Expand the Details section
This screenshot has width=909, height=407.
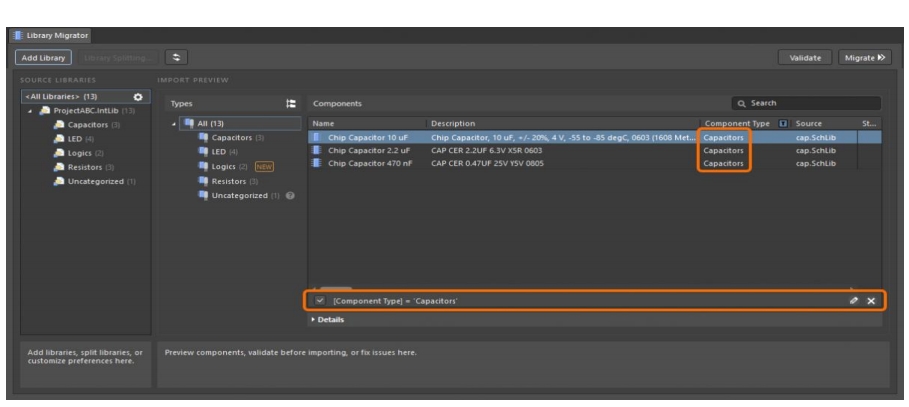[328, 319]
